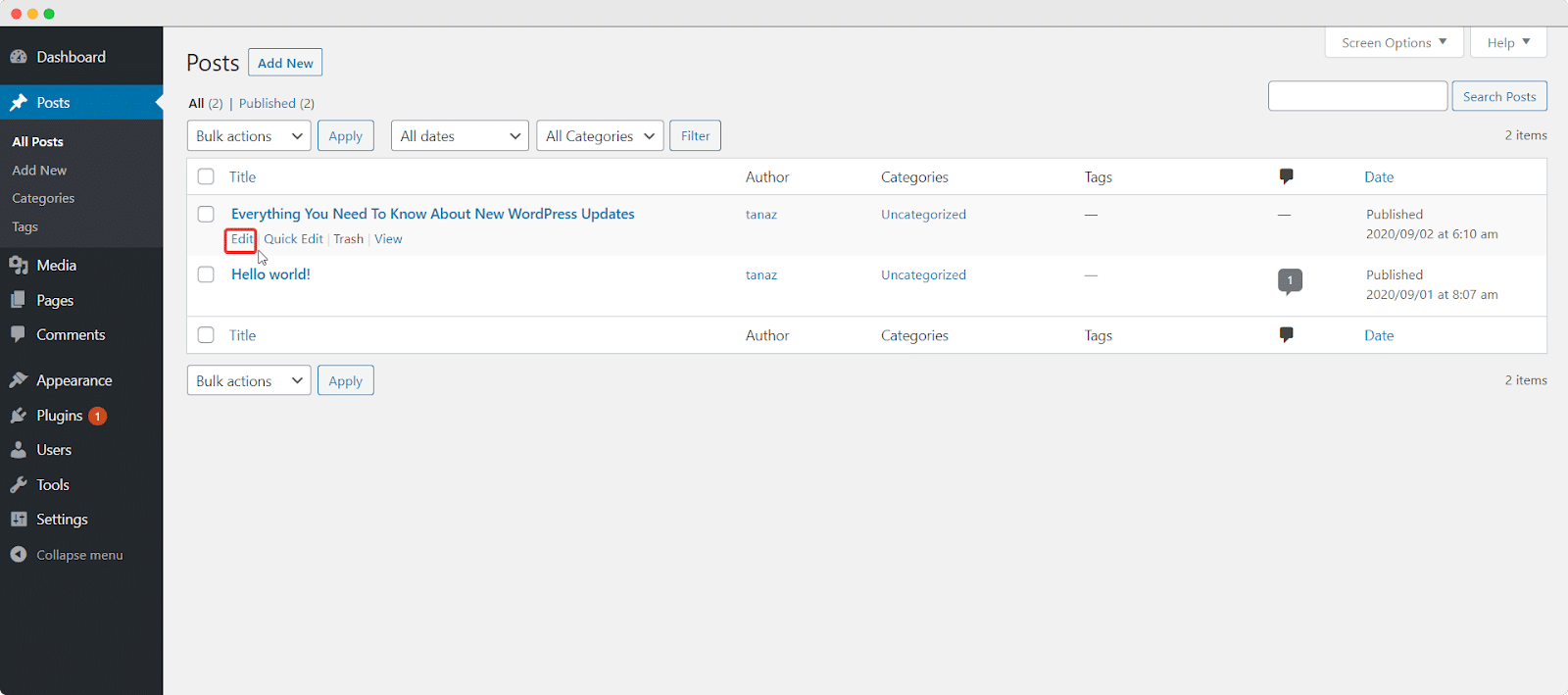Image resolution: width=1568 pixels, height=695 pixels.
Task: Click the Plugins plug icon
Action: [19, 416]
